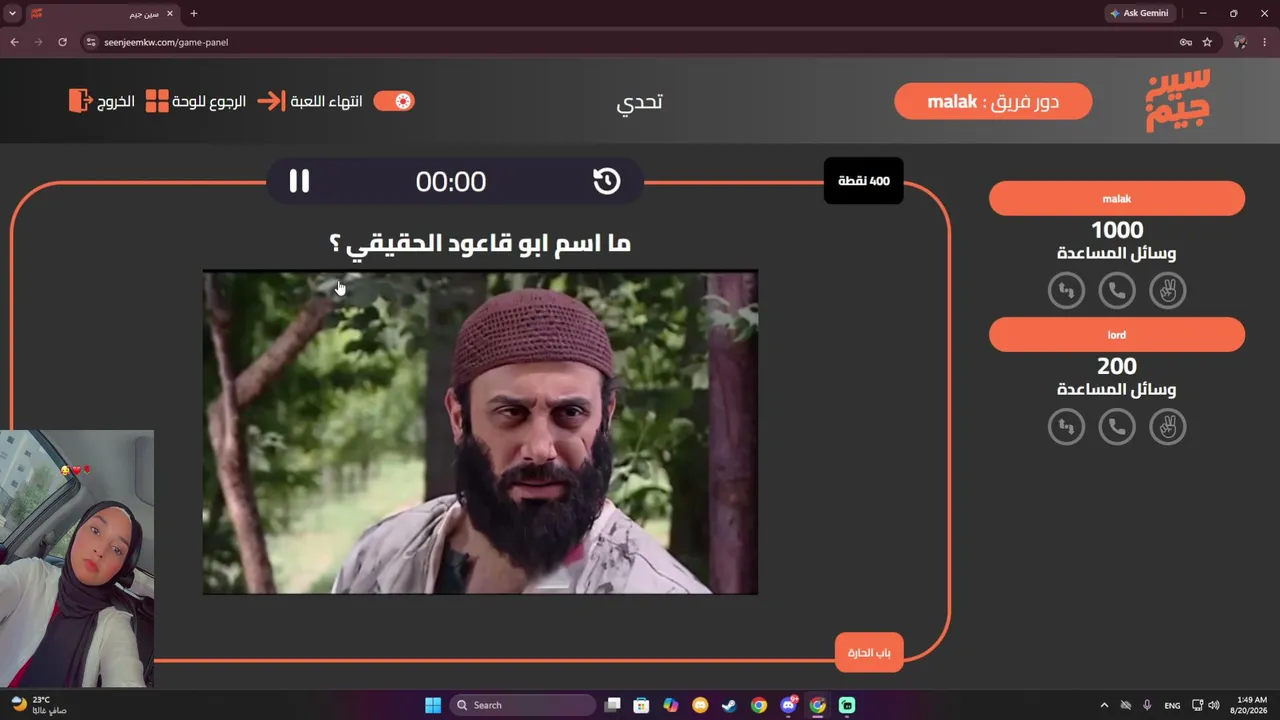Screen dimensions: 1280x720
Task: Click the تحدي header title
Action: click(x=640, y=101)
